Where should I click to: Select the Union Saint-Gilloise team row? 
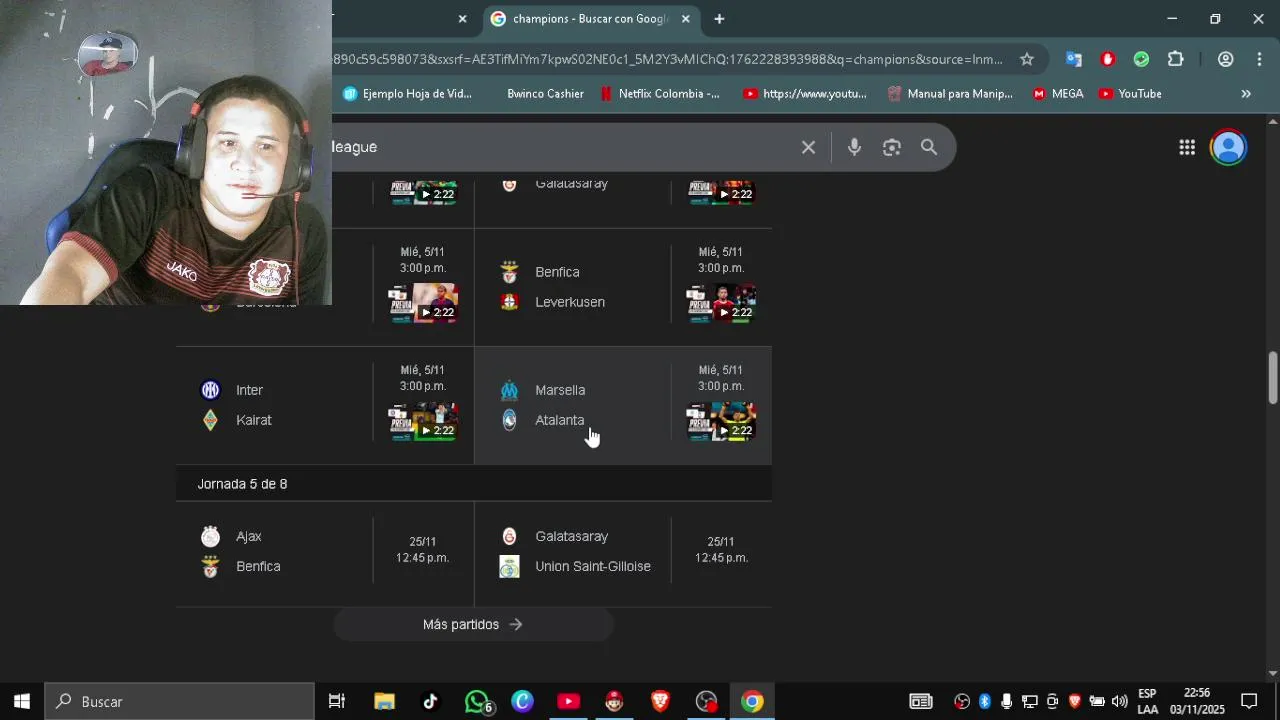[x=575, y=566]
